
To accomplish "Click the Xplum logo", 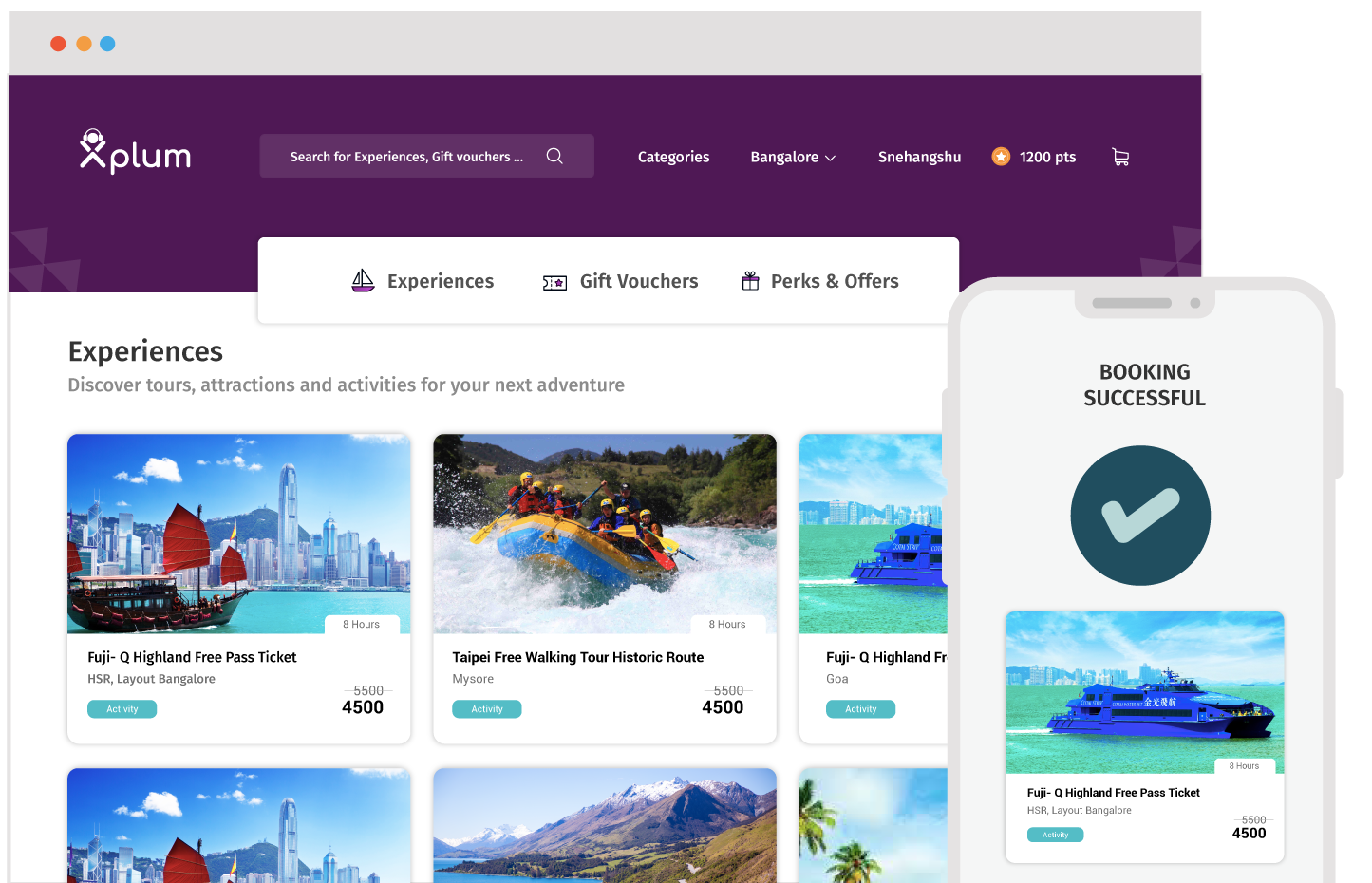I will [135, 152].
